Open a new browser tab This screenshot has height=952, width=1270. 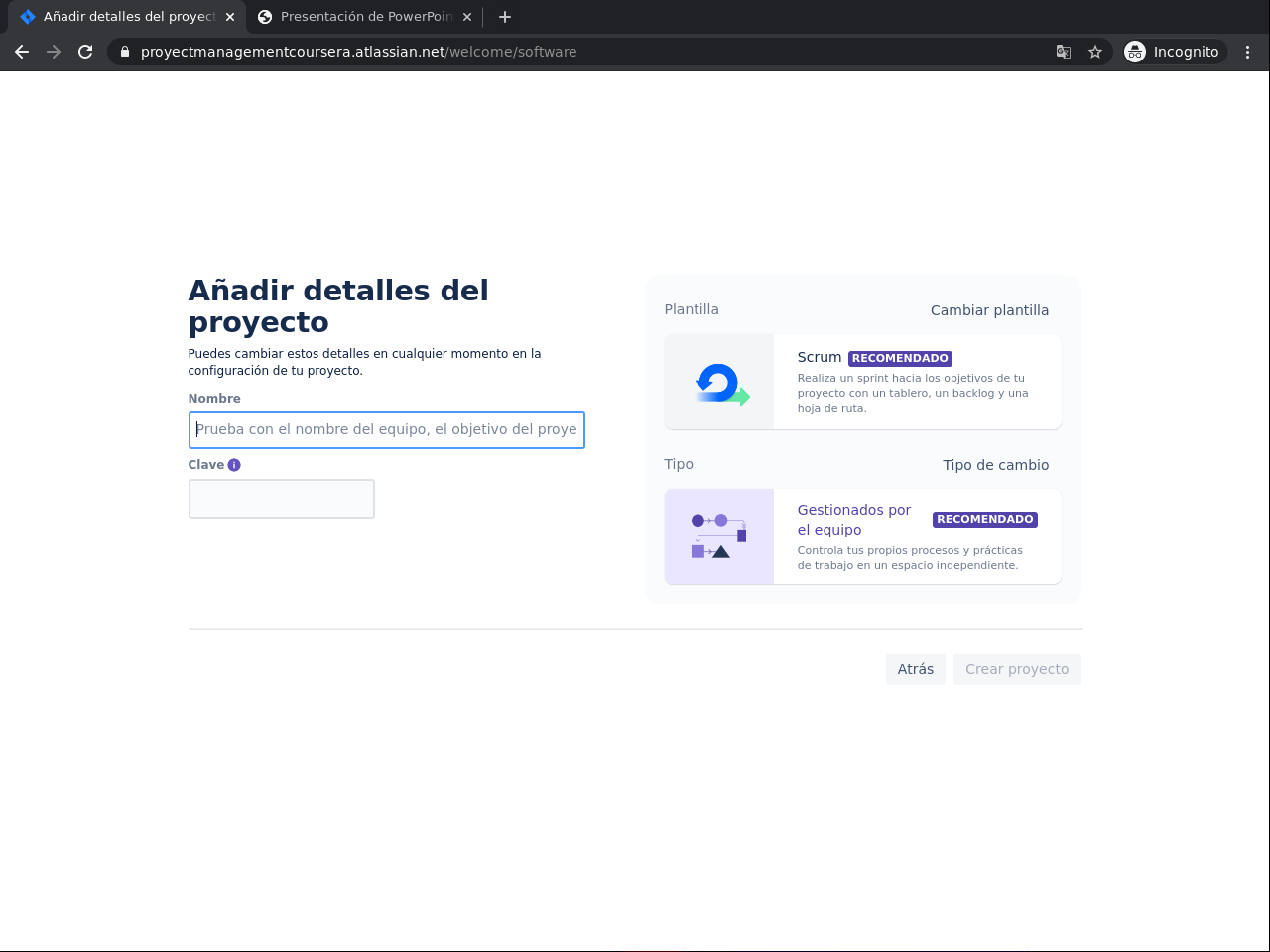(505, 17)
